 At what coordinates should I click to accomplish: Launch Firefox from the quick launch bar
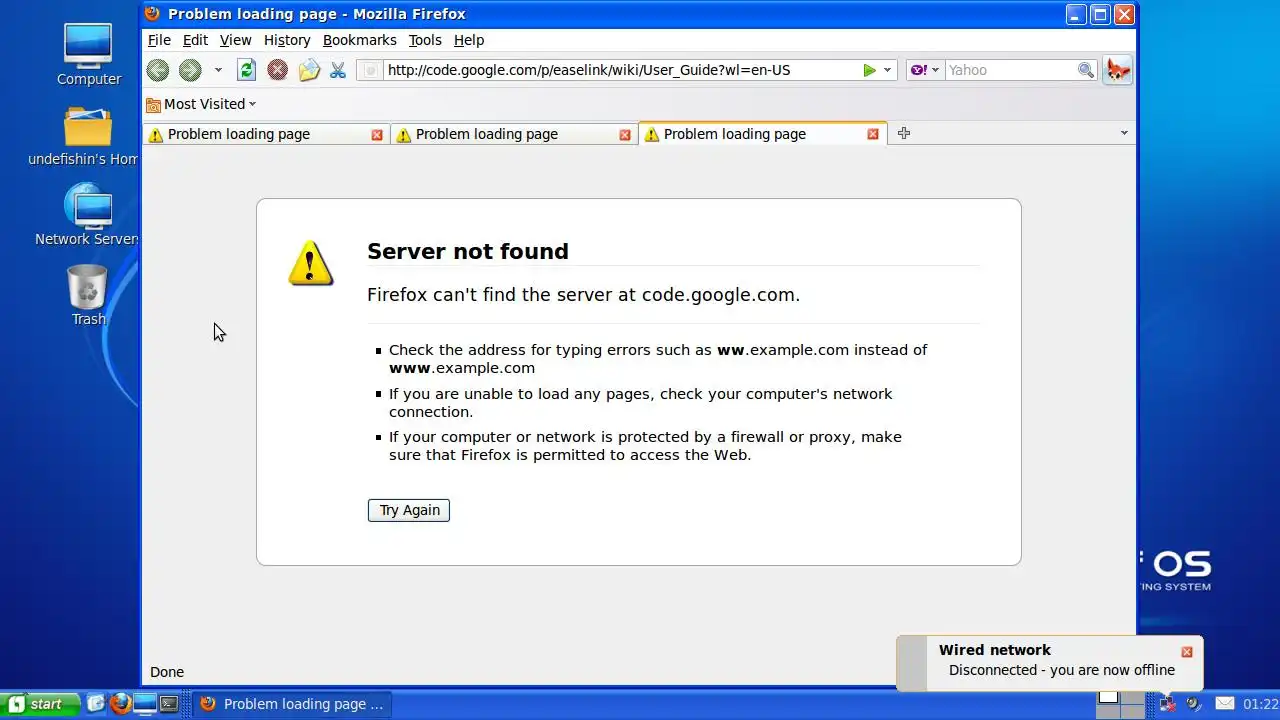[x=120, y=704]
